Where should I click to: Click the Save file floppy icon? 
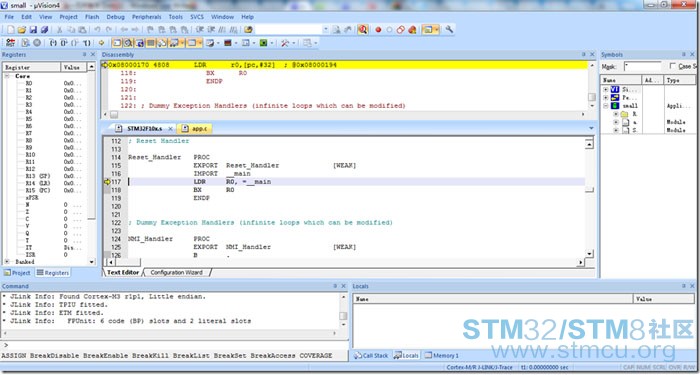click(x=33, y=29)
